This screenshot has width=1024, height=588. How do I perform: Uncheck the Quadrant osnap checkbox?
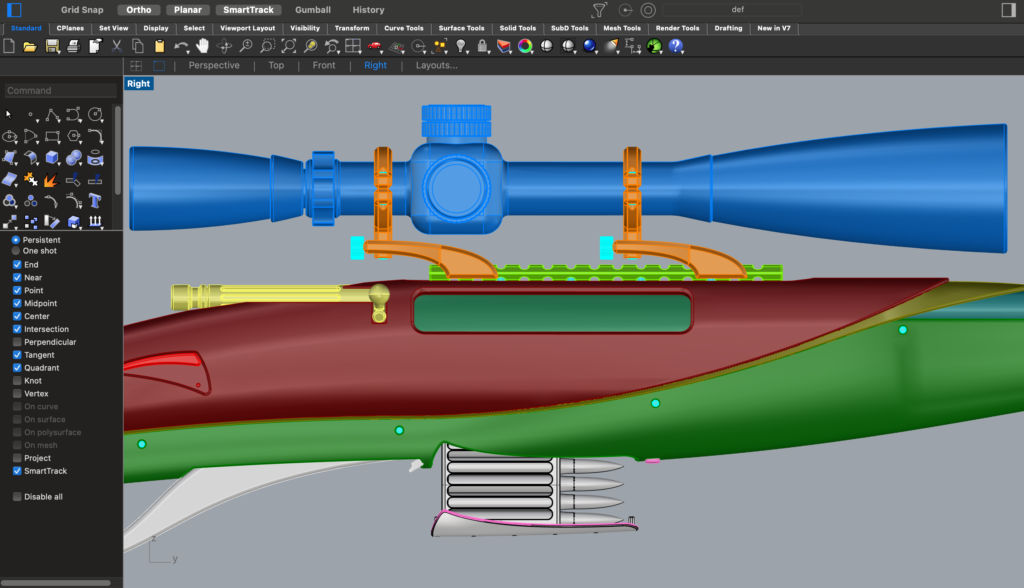[17, 368]
